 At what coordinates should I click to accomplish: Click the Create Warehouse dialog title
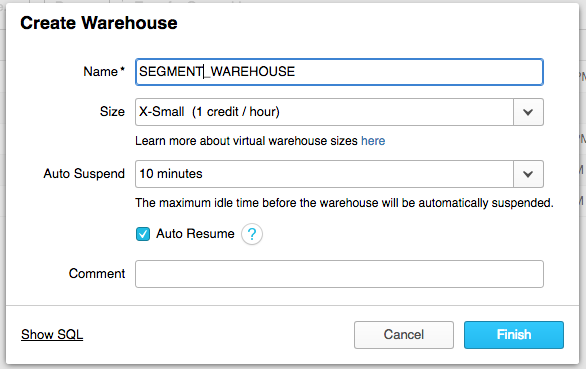click(99, 23)
